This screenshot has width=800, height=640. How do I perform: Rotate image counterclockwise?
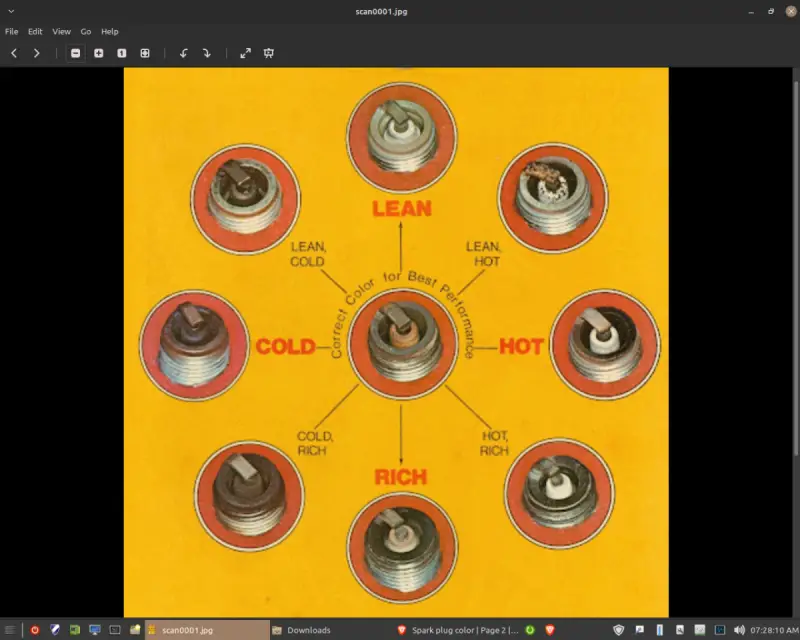(184, 53)
